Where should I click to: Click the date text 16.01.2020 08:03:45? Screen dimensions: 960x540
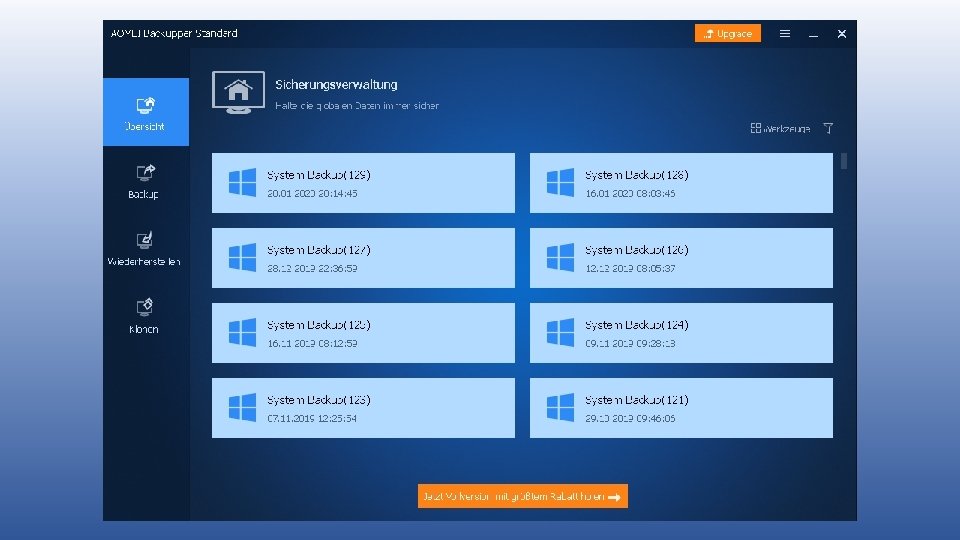click(630, 193)
